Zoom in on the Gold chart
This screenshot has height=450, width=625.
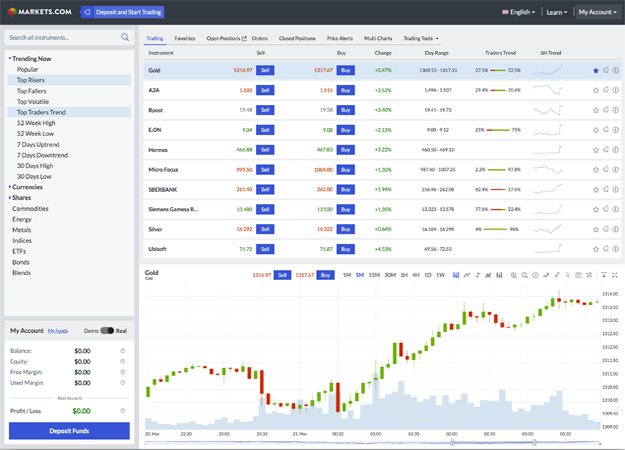(x=514, y=275)
